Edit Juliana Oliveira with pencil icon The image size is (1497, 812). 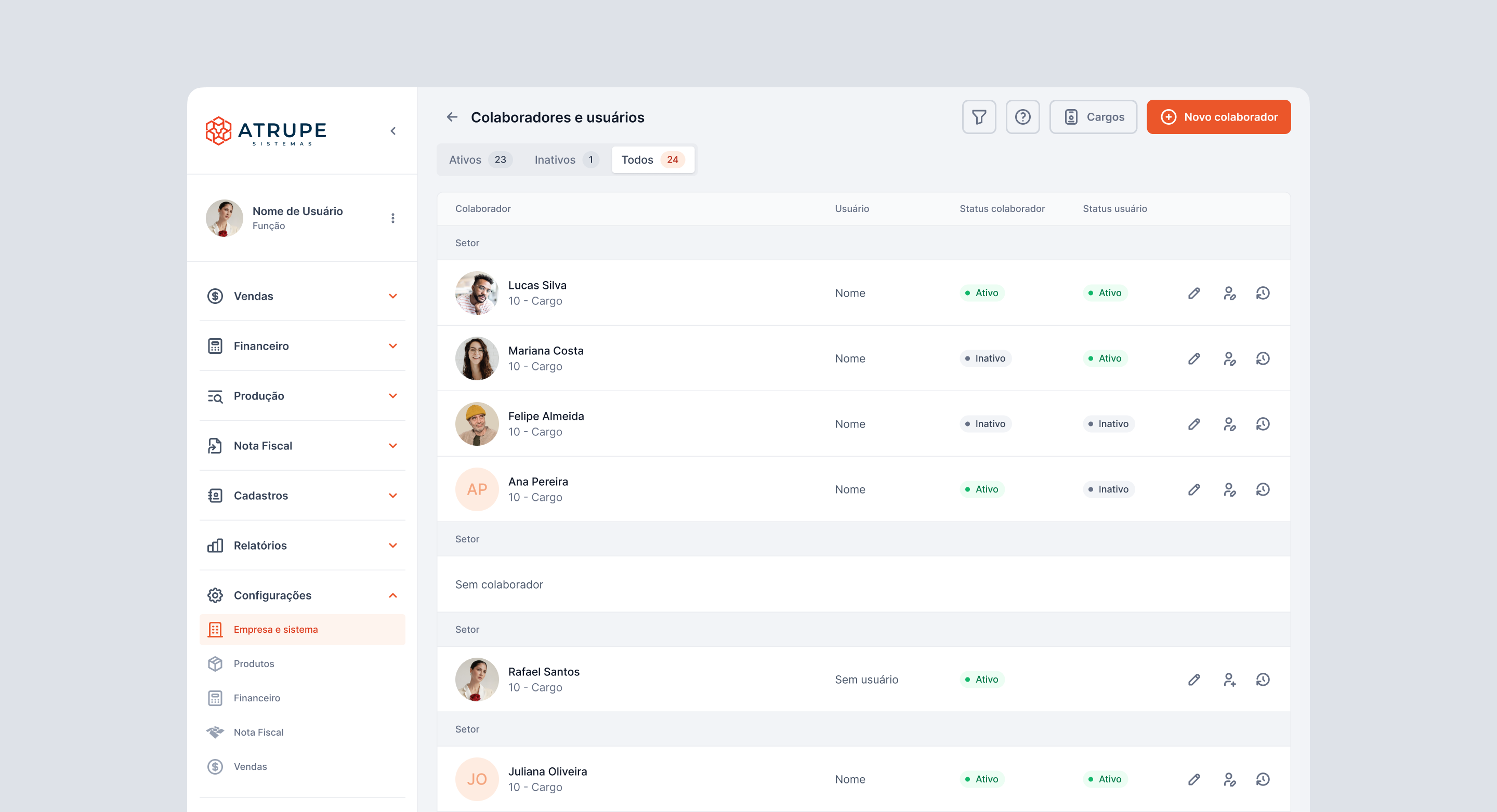tap(1193, 779)
